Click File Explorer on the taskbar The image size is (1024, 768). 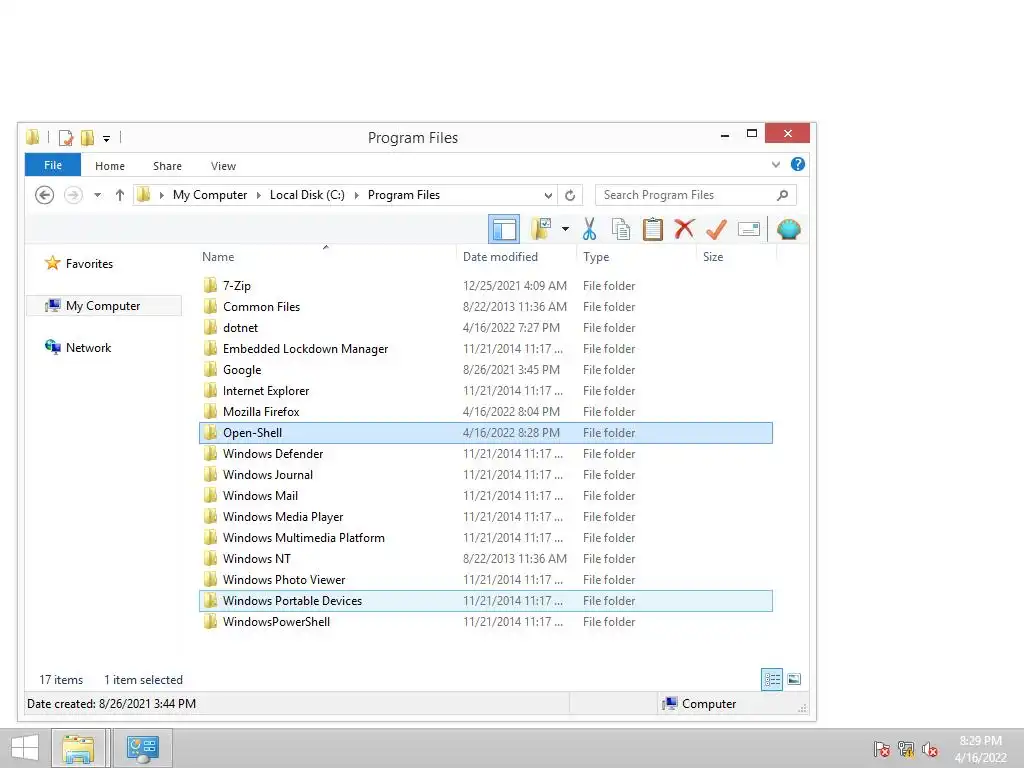point(78,748)
